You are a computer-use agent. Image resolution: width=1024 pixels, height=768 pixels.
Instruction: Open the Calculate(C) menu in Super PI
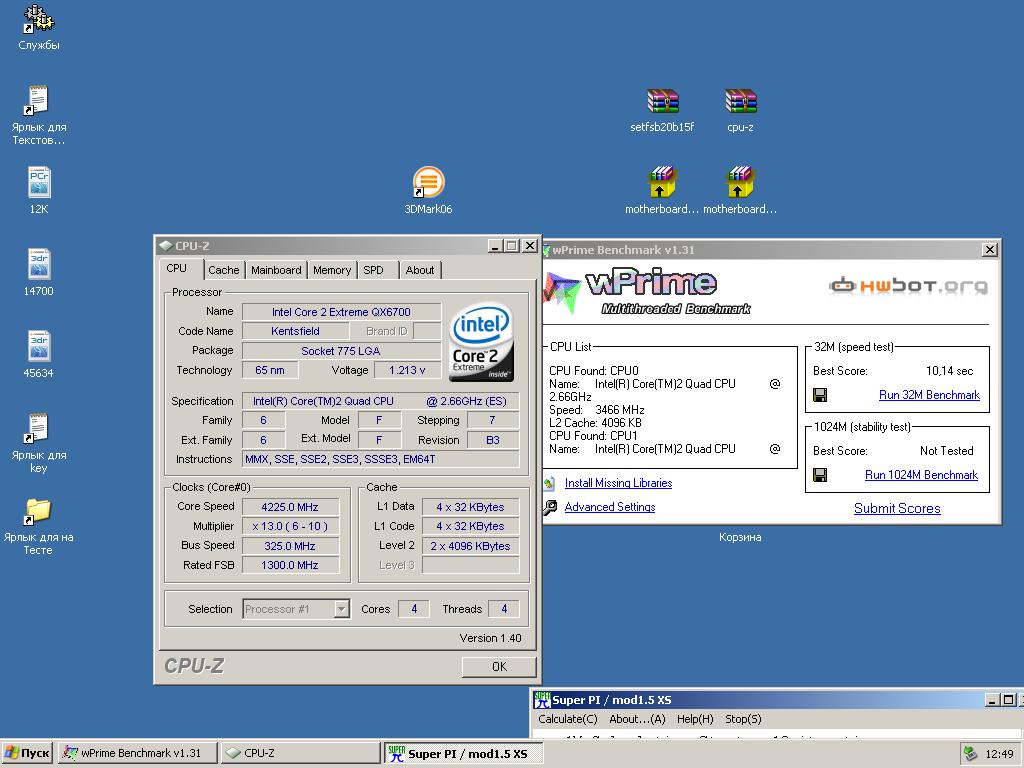click(x=568, y=719)
